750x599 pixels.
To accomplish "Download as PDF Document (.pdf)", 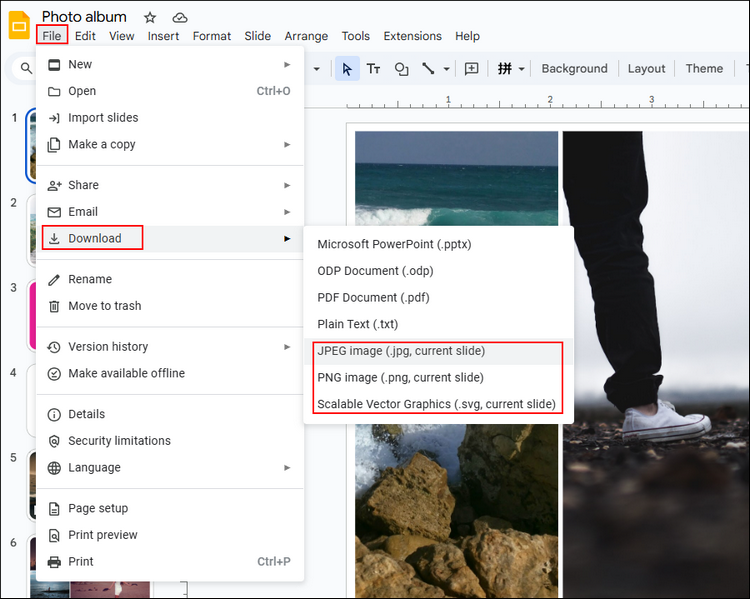I will 439,298.
